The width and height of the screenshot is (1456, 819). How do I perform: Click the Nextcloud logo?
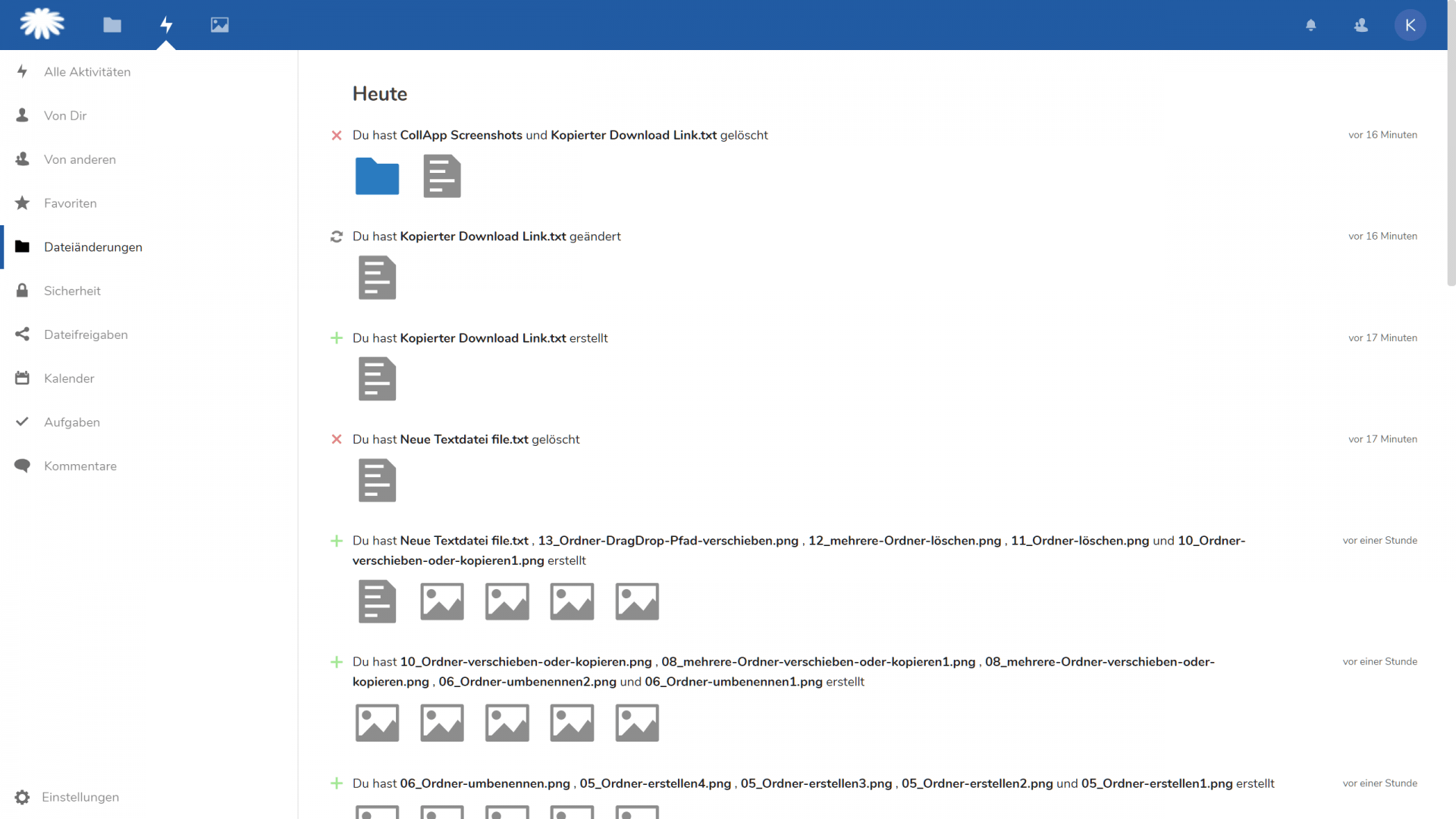[x=42, y=24]
